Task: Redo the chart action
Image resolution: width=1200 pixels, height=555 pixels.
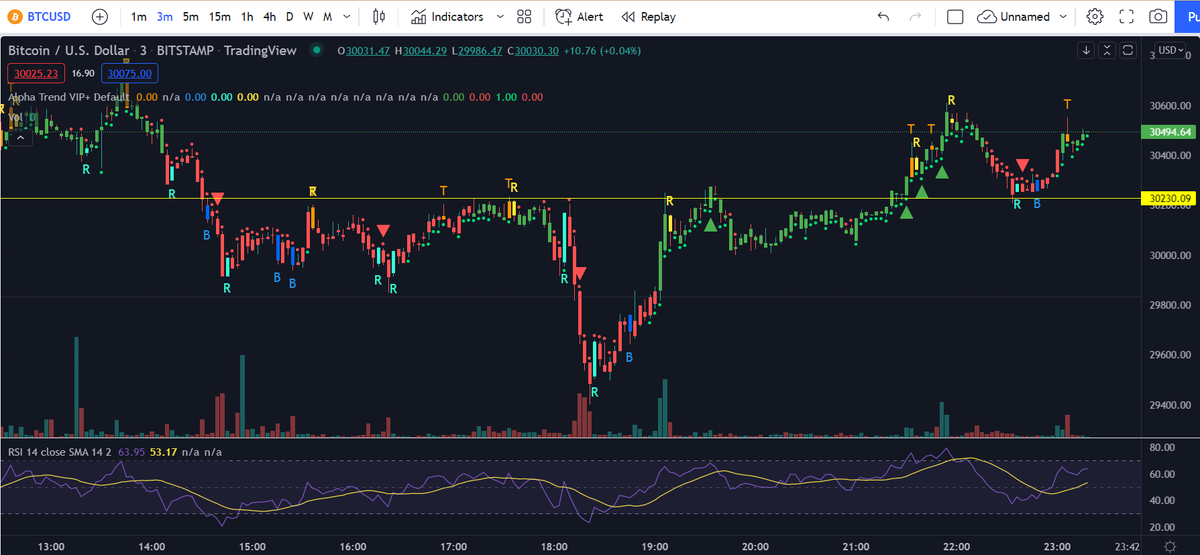Action: (915, 17)
